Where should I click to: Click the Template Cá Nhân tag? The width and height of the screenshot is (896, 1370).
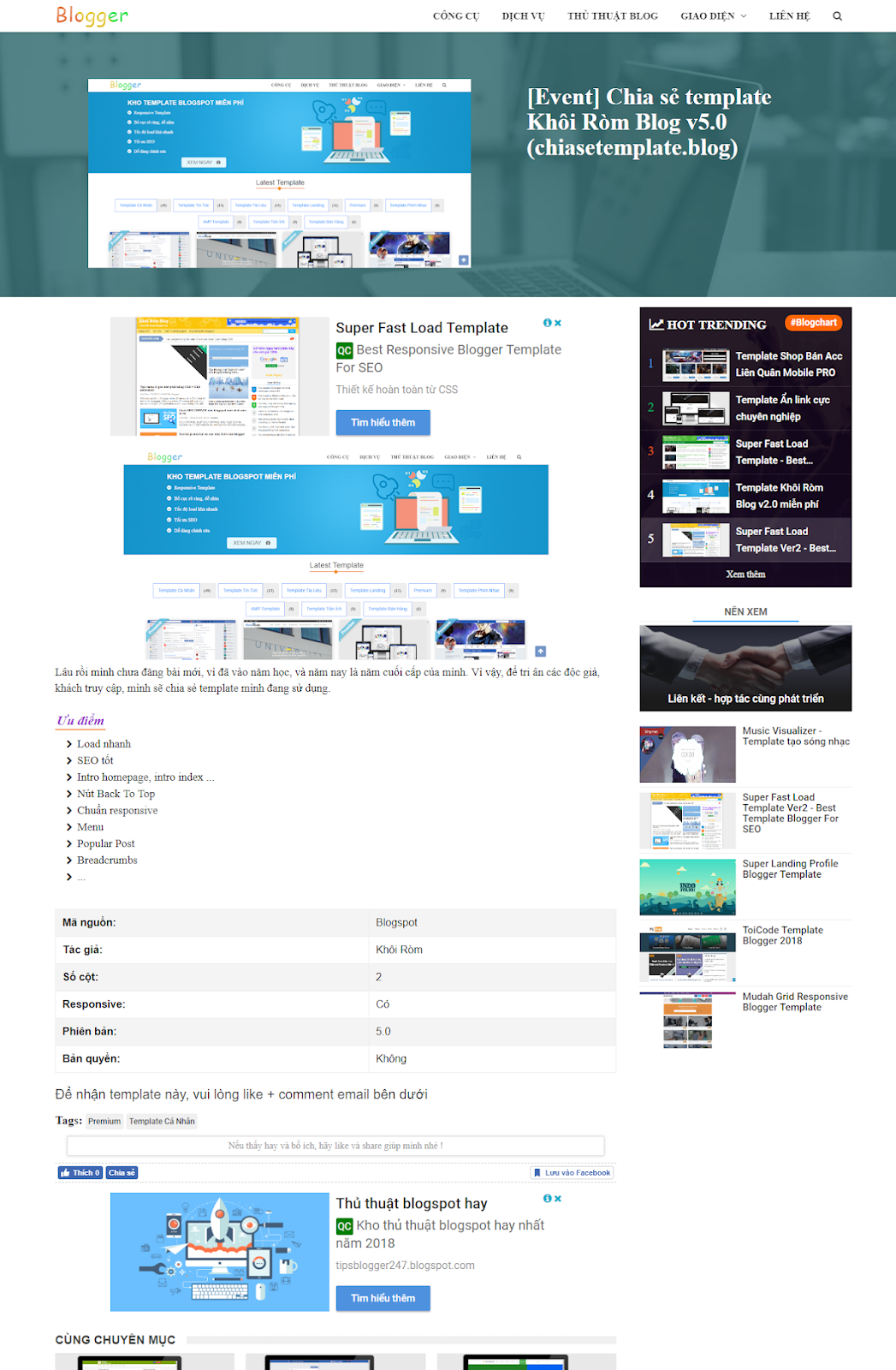coord(162,1121)
